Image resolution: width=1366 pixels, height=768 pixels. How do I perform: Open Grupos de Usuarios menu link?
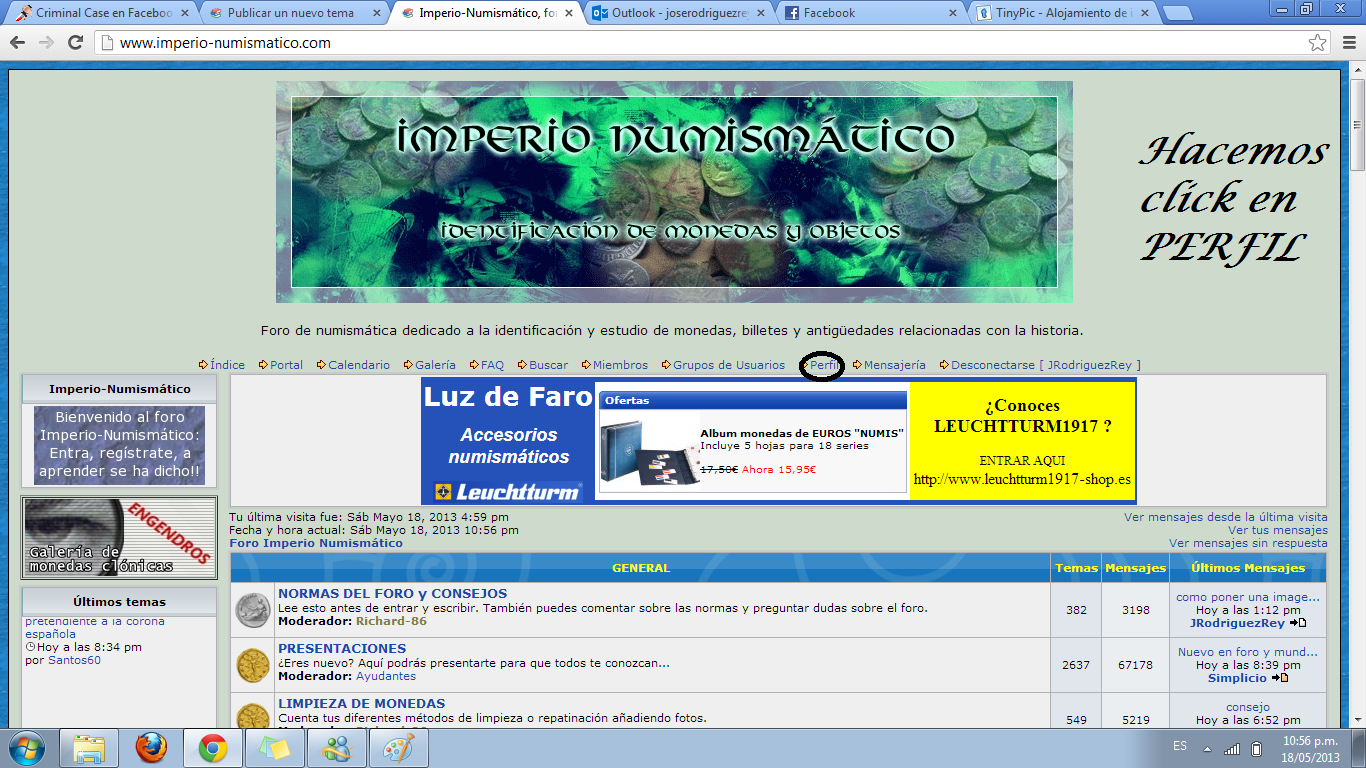click(x=729, y=365)
